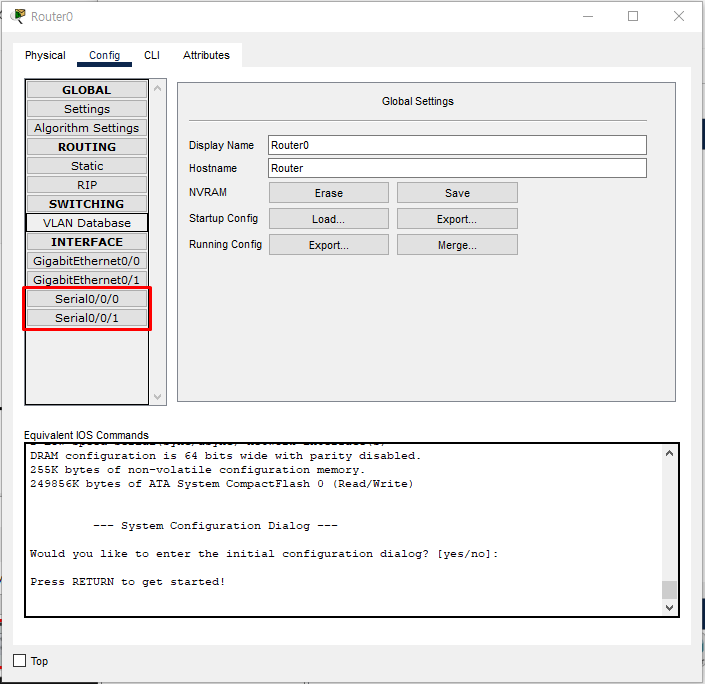Select the Config tab

click(104, 55)
